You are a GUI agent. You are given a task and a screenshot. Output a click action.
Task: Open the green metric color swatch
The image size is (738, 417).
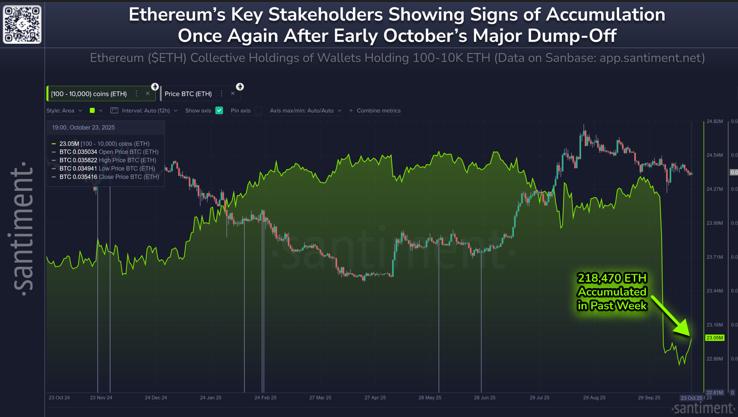click(93, 111)
